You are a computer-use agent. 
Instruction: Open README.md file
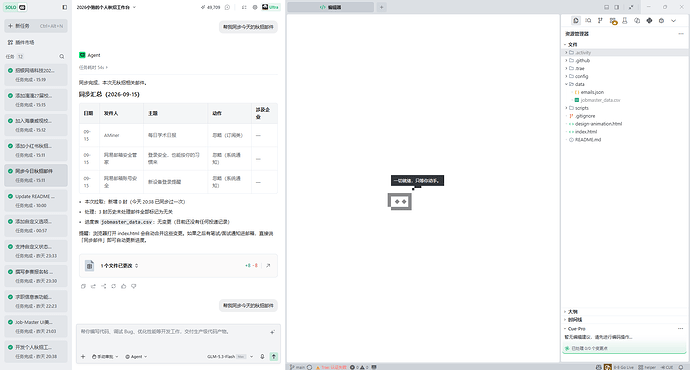[624, 140]
